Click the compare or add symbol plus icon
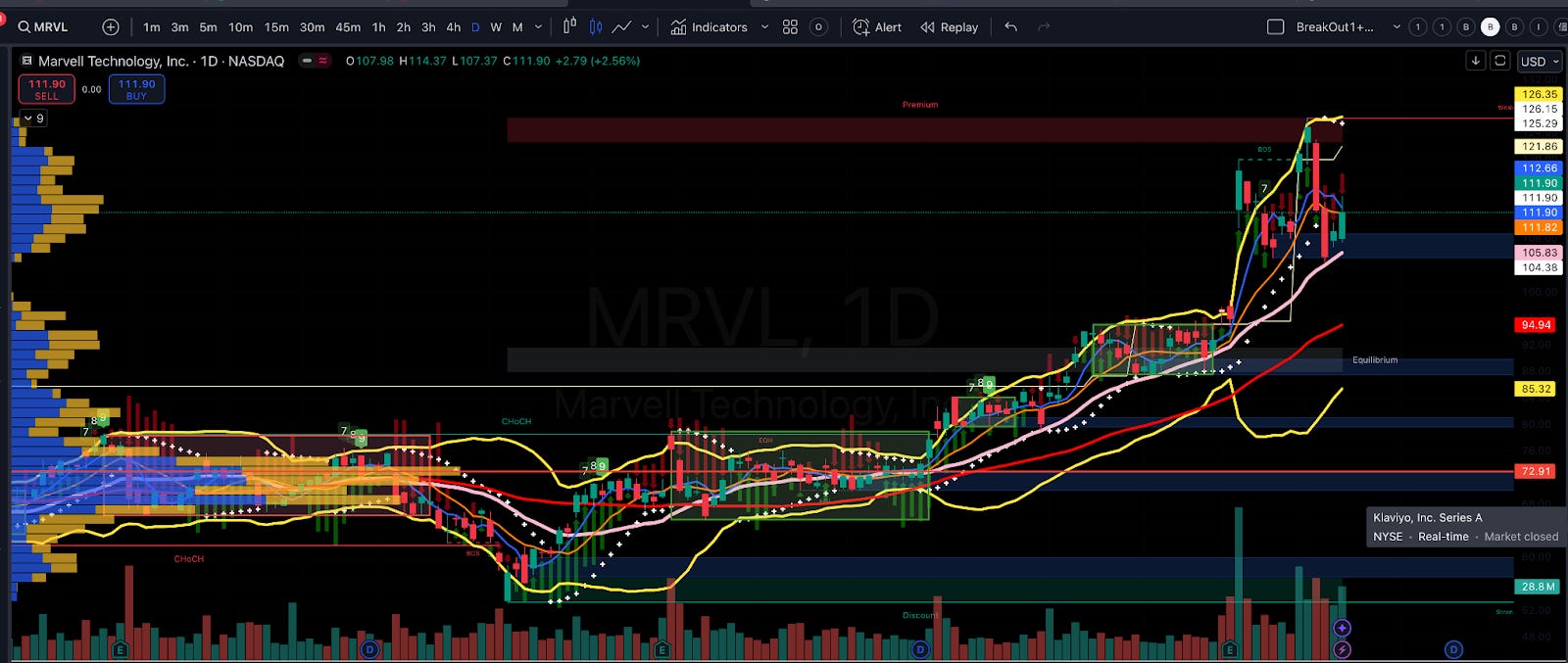Image resolution: width=1568 pixels, height=663 pixels. (x=111, y=27)
